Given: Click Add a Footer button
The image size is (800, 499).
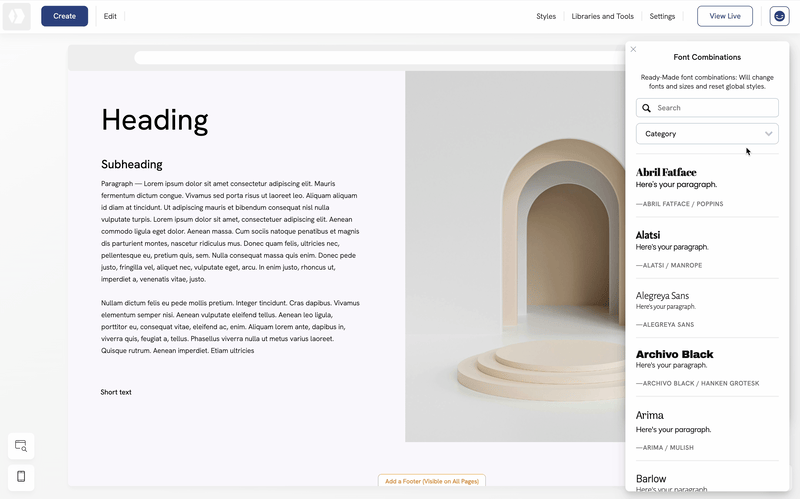Looking at the screenshot, I should (x=431, y=481).
